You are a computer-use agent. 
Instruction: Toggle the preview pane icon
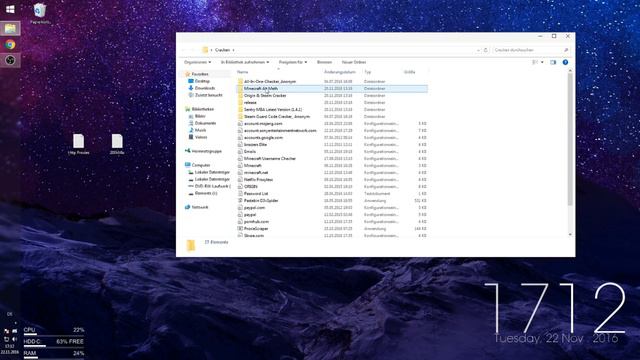coord(553,62)
